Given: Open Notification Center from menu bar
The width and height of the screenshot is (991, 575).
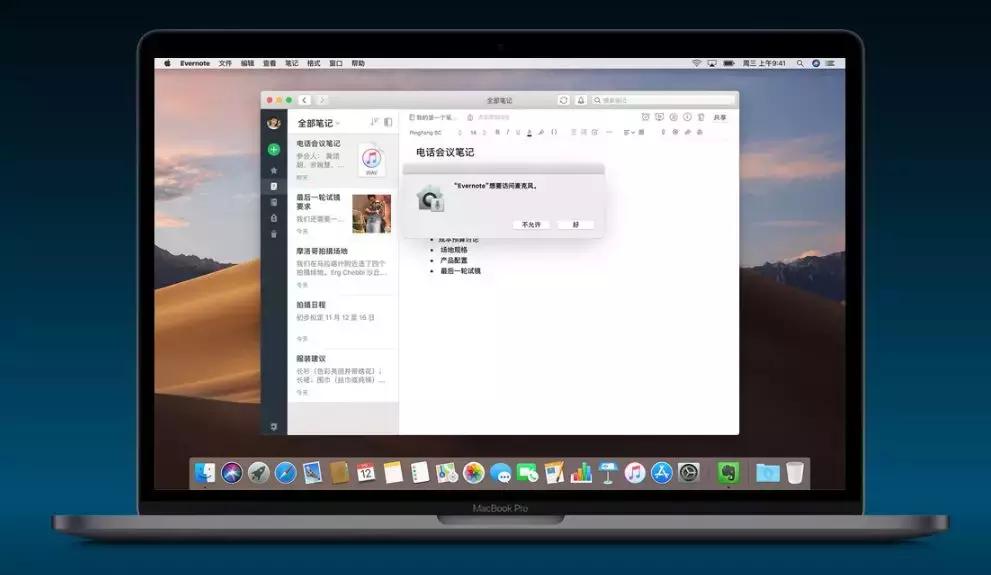Looking at the screenshot, I should click(x=830, y=63).
